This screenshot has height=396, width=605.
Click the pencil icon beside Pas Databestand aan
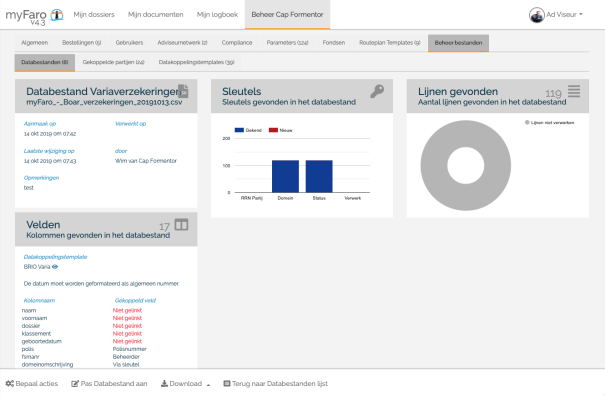pos(75,383)
